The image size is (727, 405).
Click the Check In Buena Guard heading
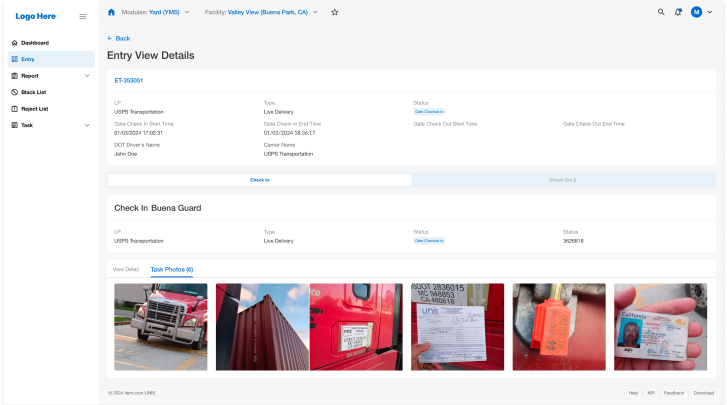tap(158, 208)
